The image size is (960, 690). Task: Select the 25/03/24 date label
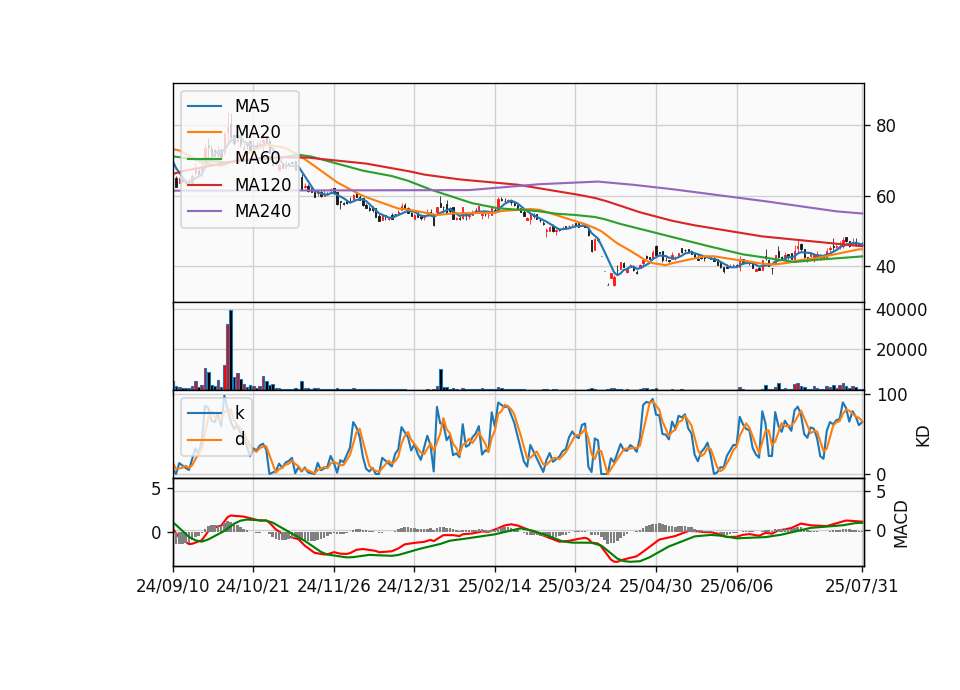(x=575, y=586)
